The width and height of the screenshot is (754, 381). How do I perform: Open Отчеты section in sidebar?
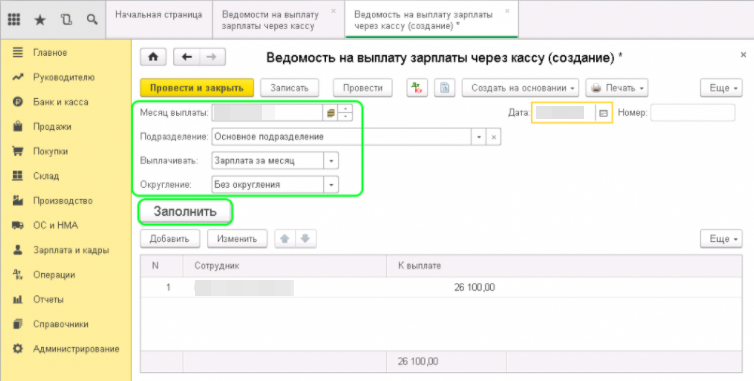click(48, 299)
